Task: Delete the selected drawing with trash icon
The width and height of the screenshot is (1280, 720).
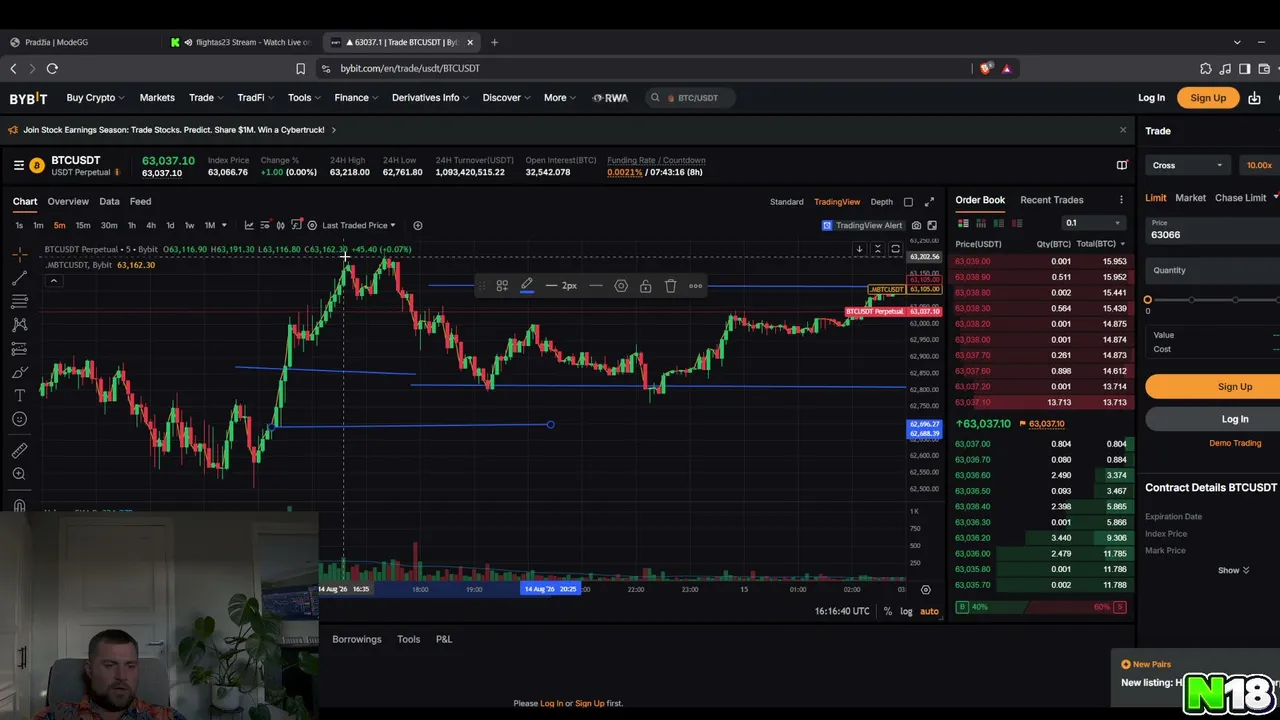Action: [x=670, y=286]
